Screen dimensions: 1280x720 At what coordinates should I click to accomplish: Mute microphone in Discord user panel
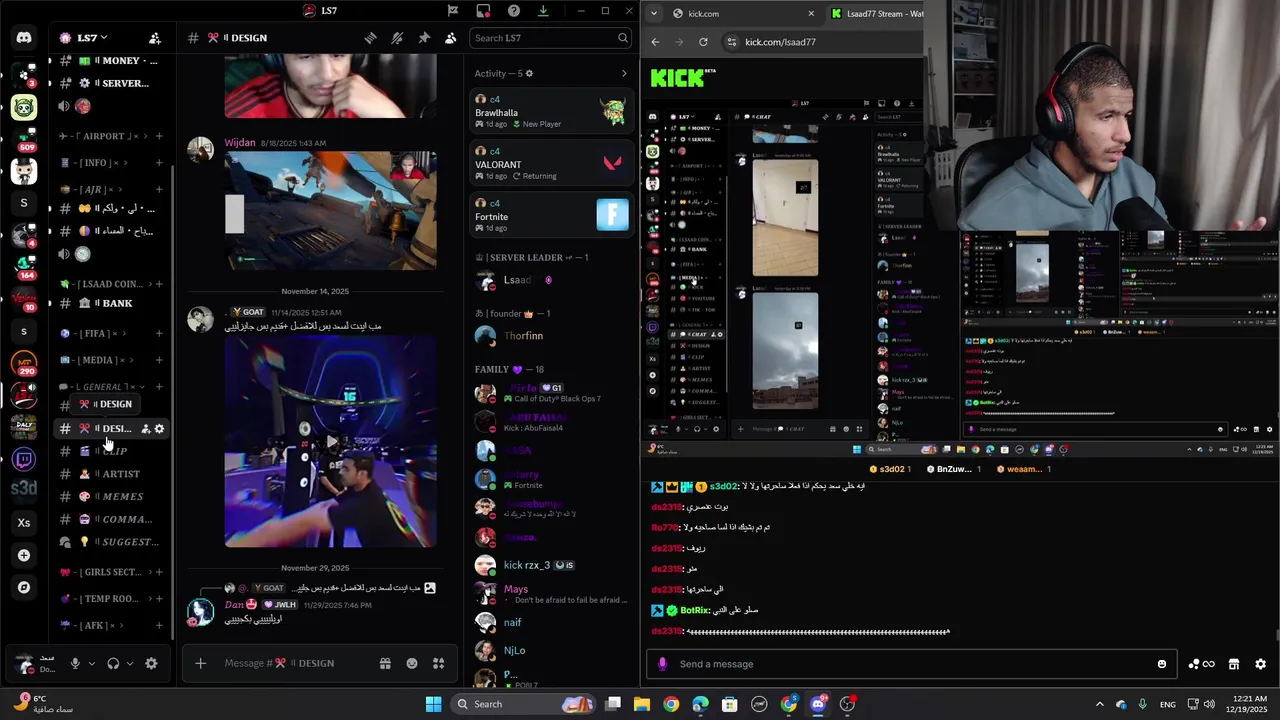pyautogui.click(x=75, y=663)
